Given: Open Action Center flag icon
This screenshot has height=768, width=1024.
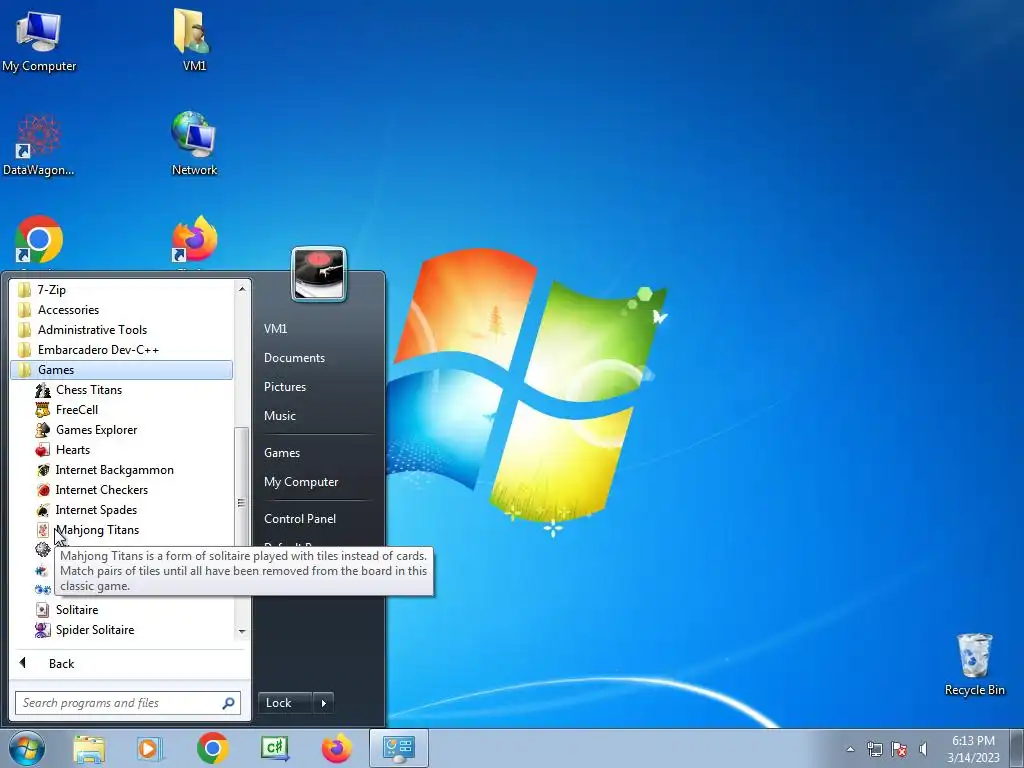Looking at the screenshot, I should click(x=899, y=749).
